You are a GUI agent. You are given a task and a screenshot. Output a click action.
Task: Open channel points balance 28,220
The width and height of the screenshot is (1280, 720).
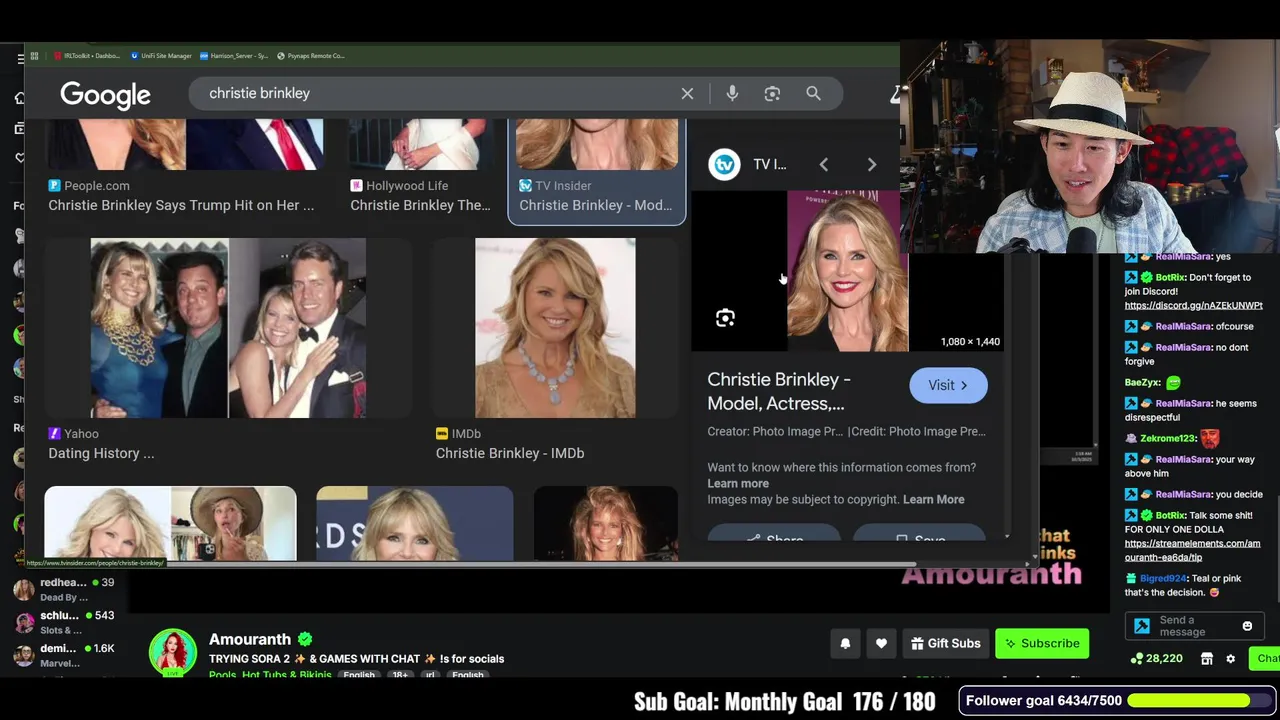tap(1157, 659)
